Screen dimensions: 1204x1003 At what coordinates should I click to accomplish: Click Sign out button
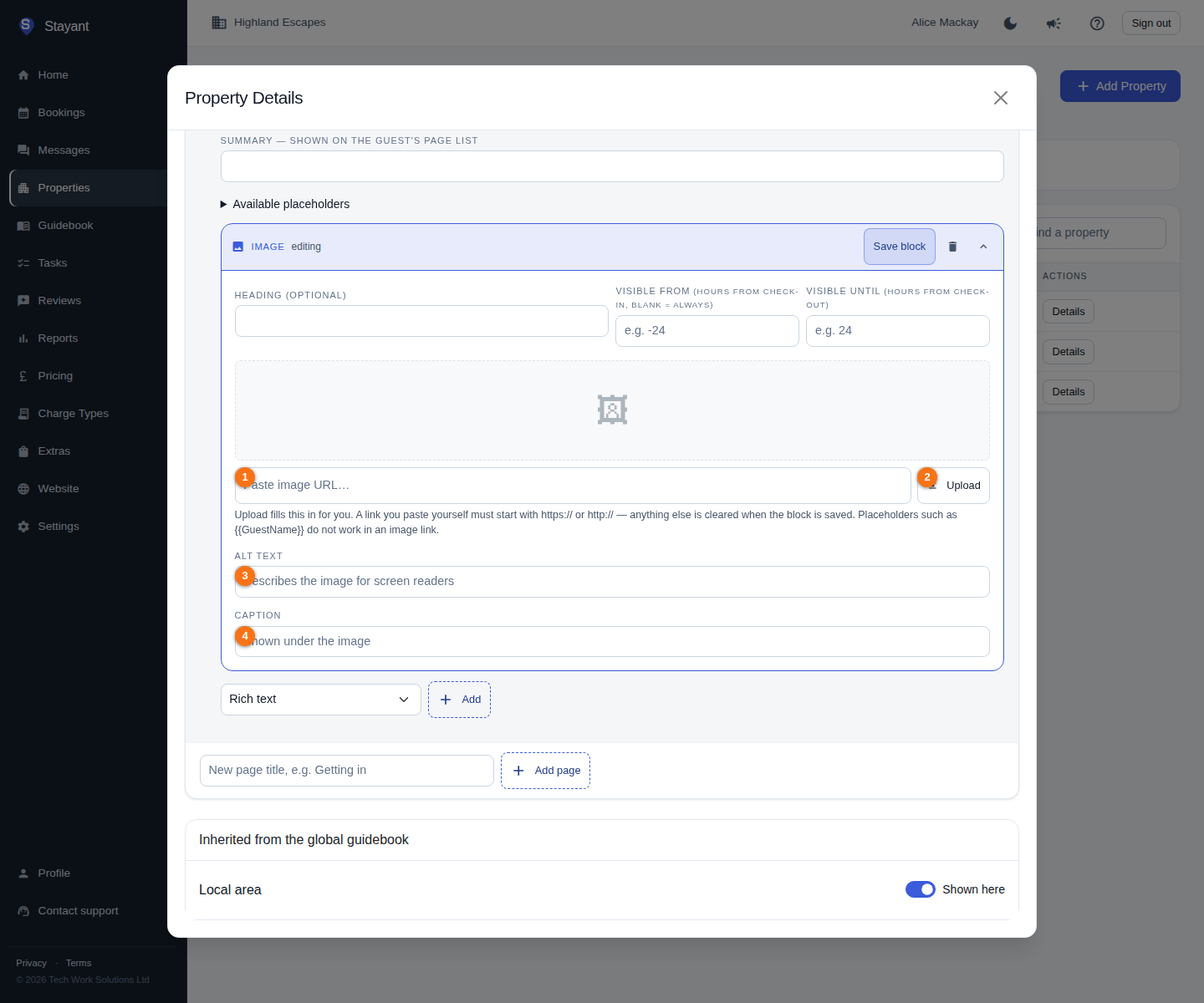[1150, 23]
